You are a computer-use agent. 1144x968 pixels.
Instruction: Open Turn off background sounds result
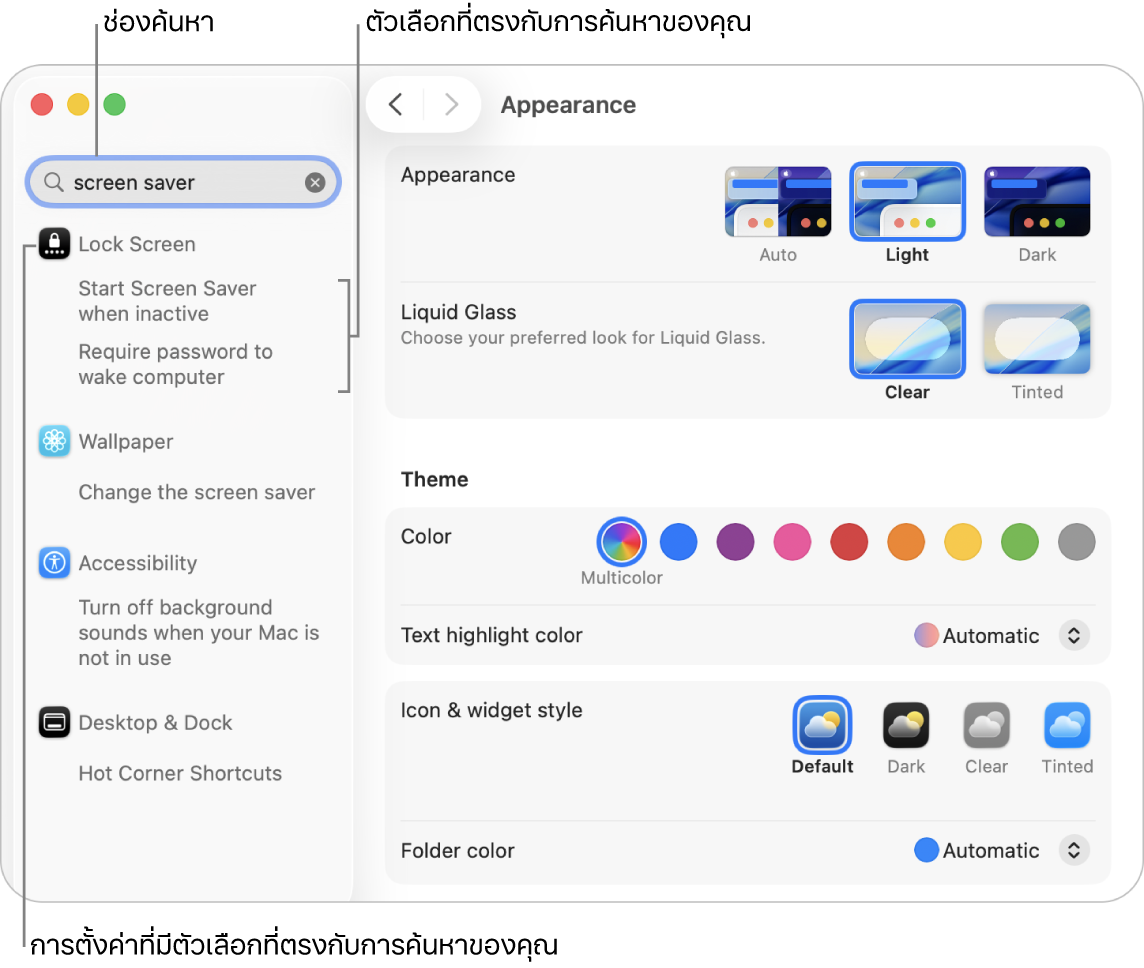[x=198, y=632]
